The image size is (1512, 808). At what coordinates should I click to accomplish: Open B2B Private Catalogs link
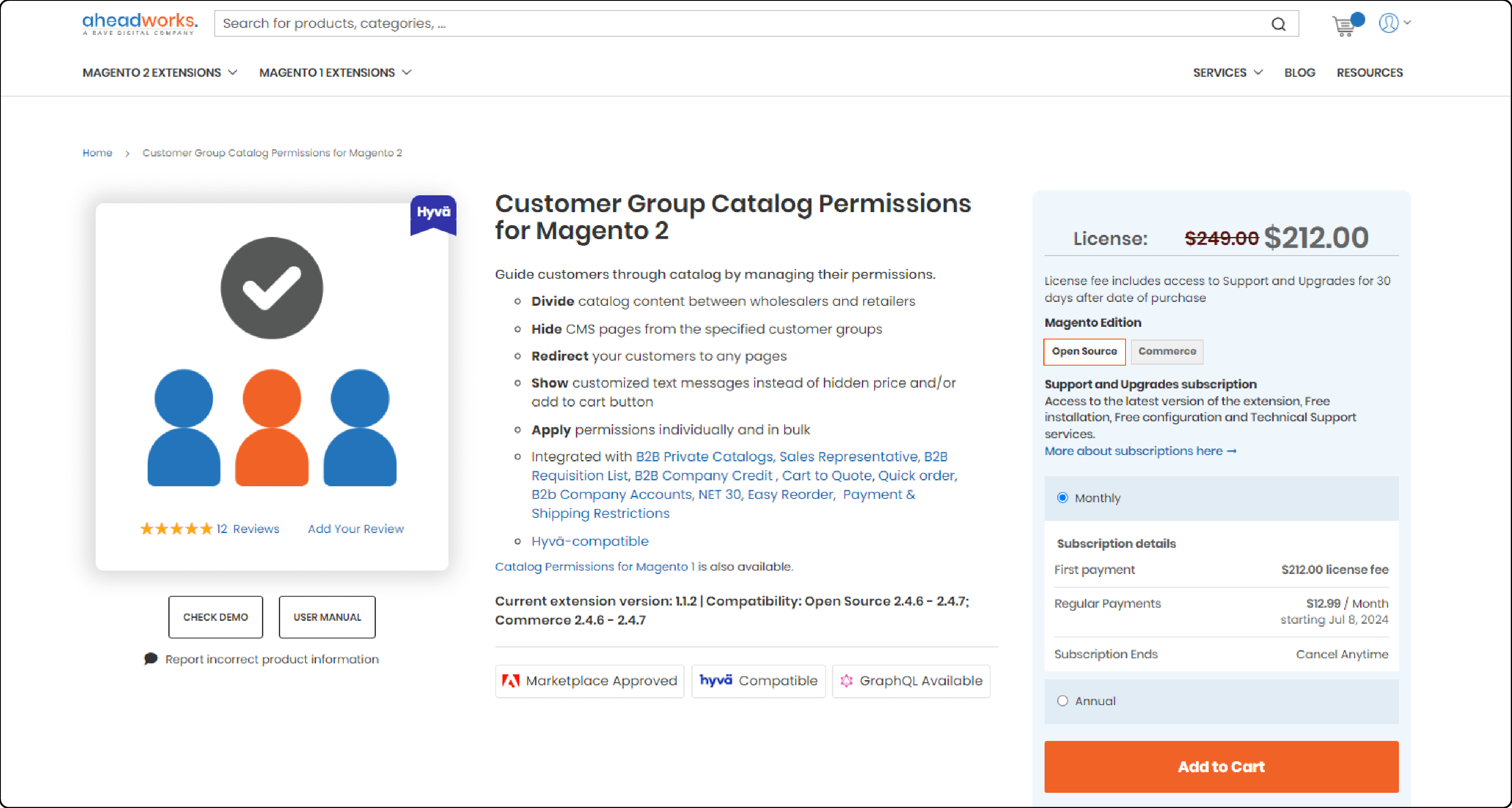[x=704, y=457]
